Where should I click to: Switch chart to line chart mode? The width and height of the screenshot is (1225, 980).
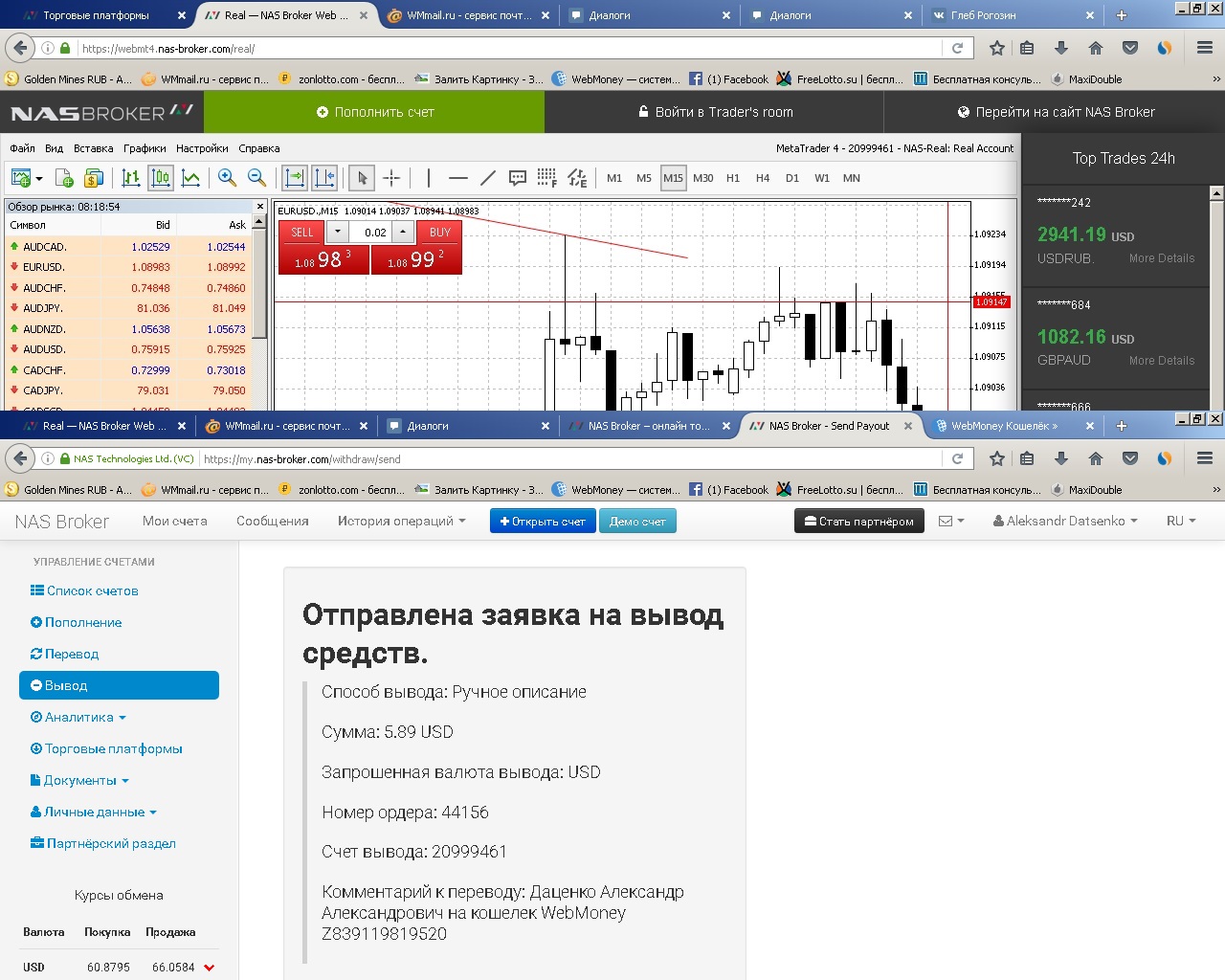tap(190, 178)
